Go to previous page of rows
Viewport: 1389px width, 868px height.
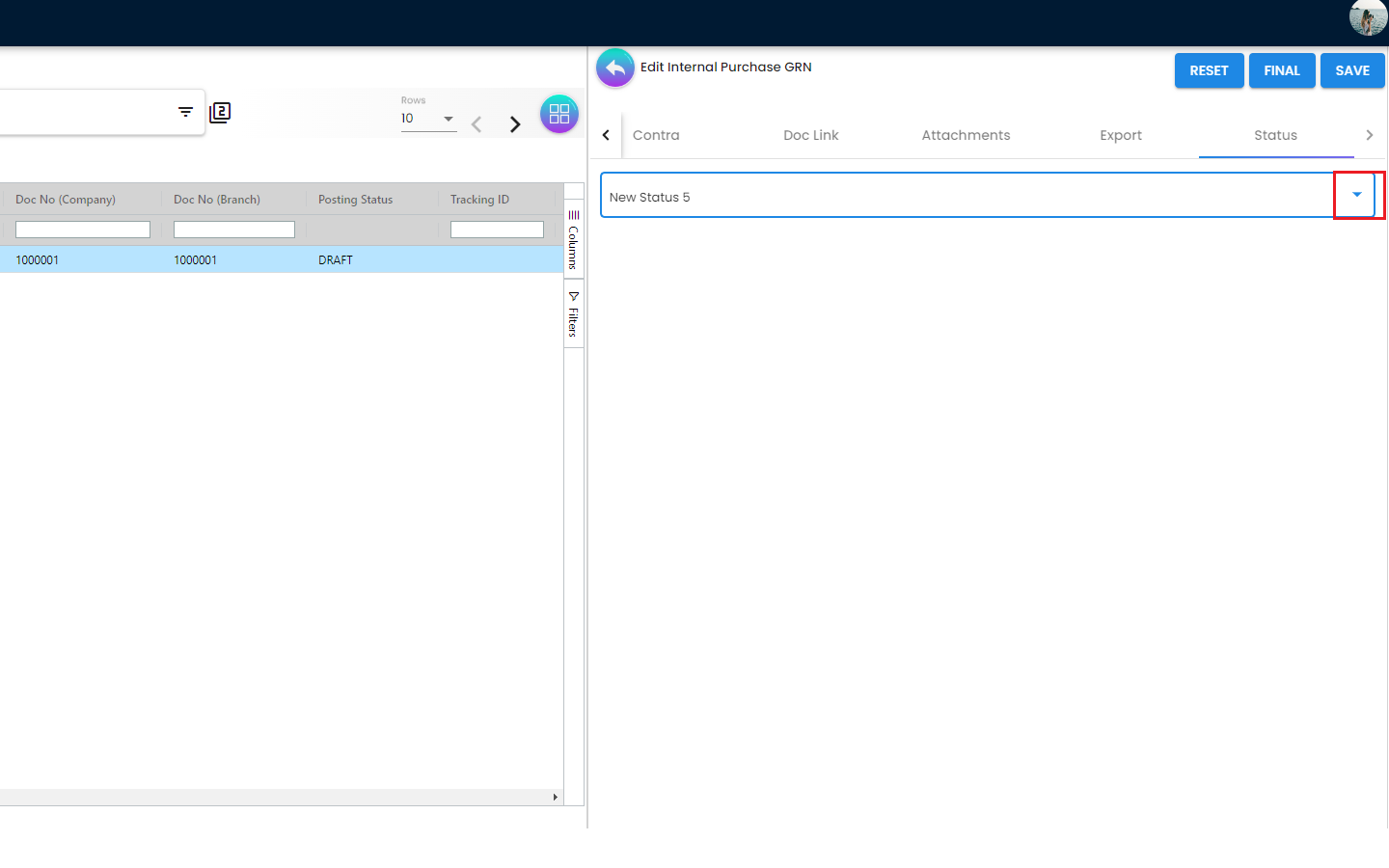tap(477, 124)
